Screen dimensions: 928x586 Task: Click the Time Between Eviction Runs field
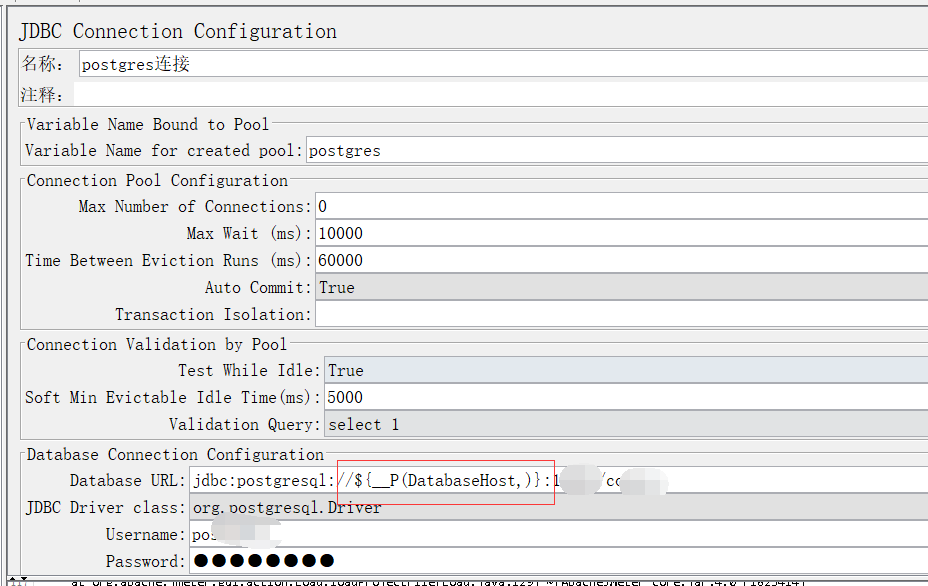click(x=621, y=260)
